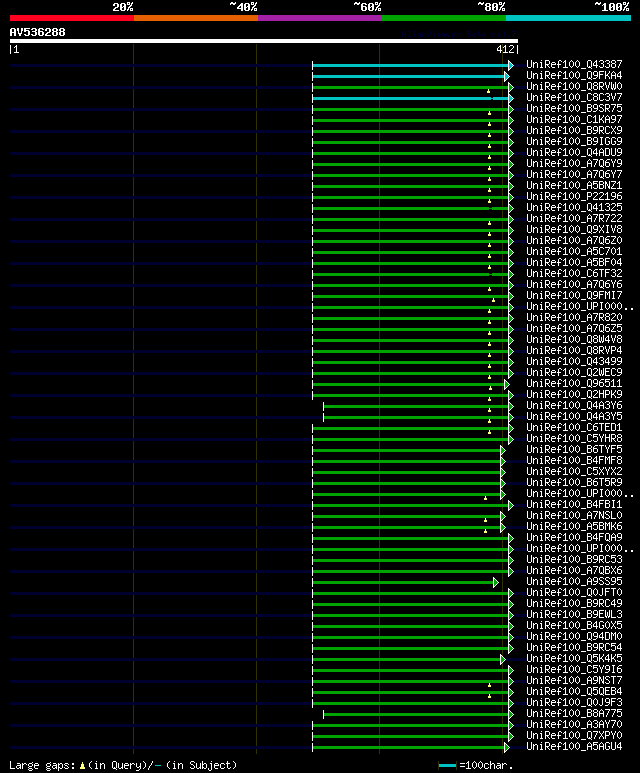The height and width of the screenshot is (773, 640).
Task: Click the green ~80% identity legend segment
Action: point(444,18)
